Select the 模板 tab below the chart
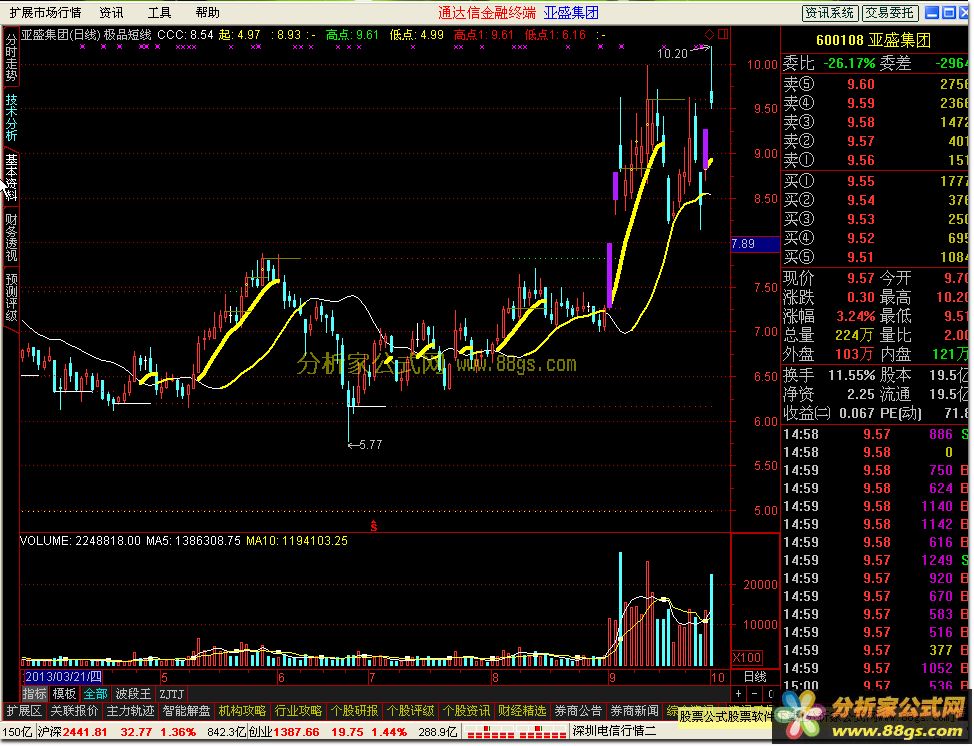 click(64, 694)
